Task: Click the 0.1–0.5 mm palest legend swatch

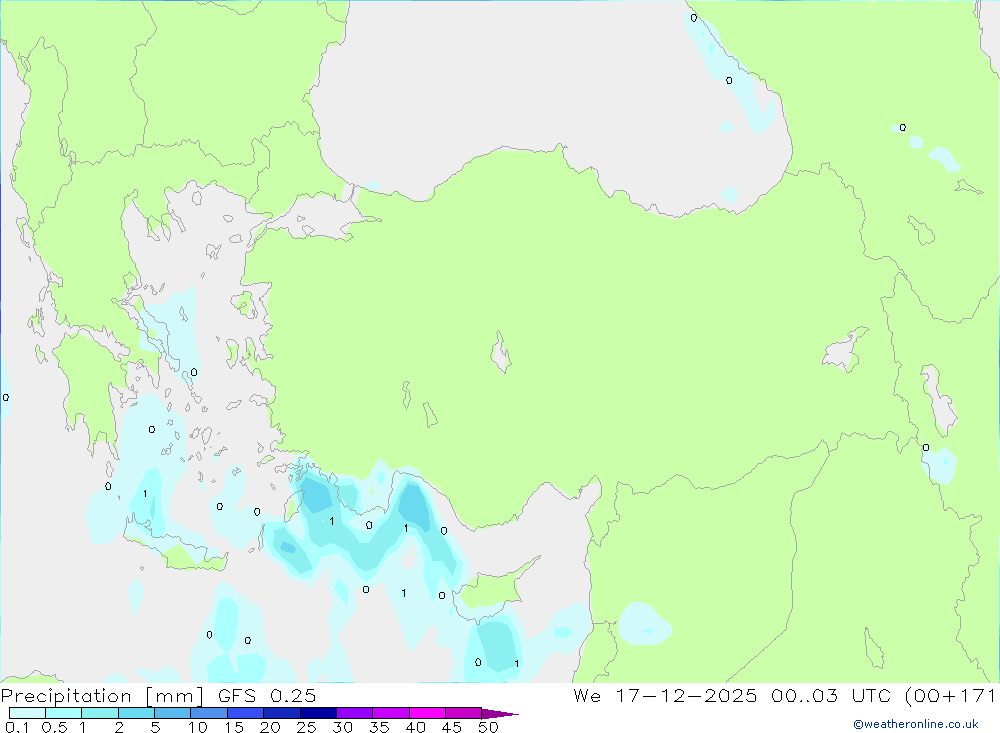Action: coord(27,713)
